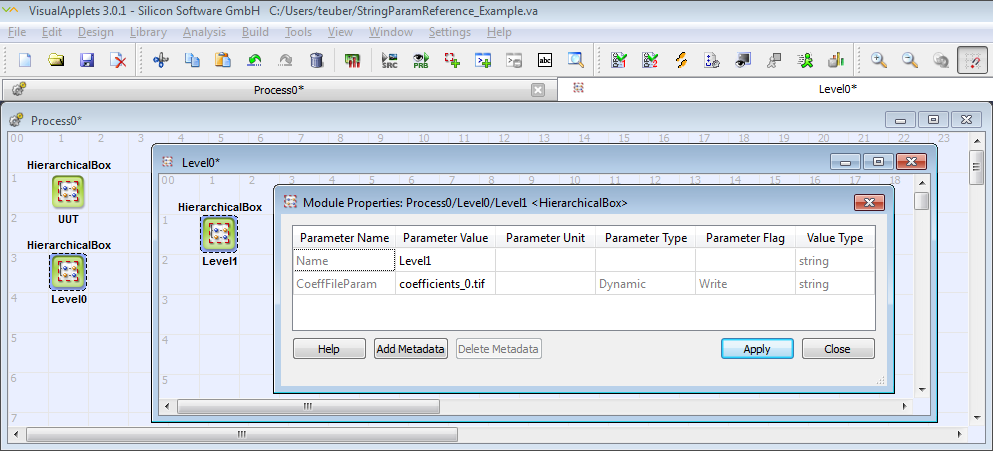
Task: Select the Level1 HierarchicalBox module
Action: click(x=219, y=235)
